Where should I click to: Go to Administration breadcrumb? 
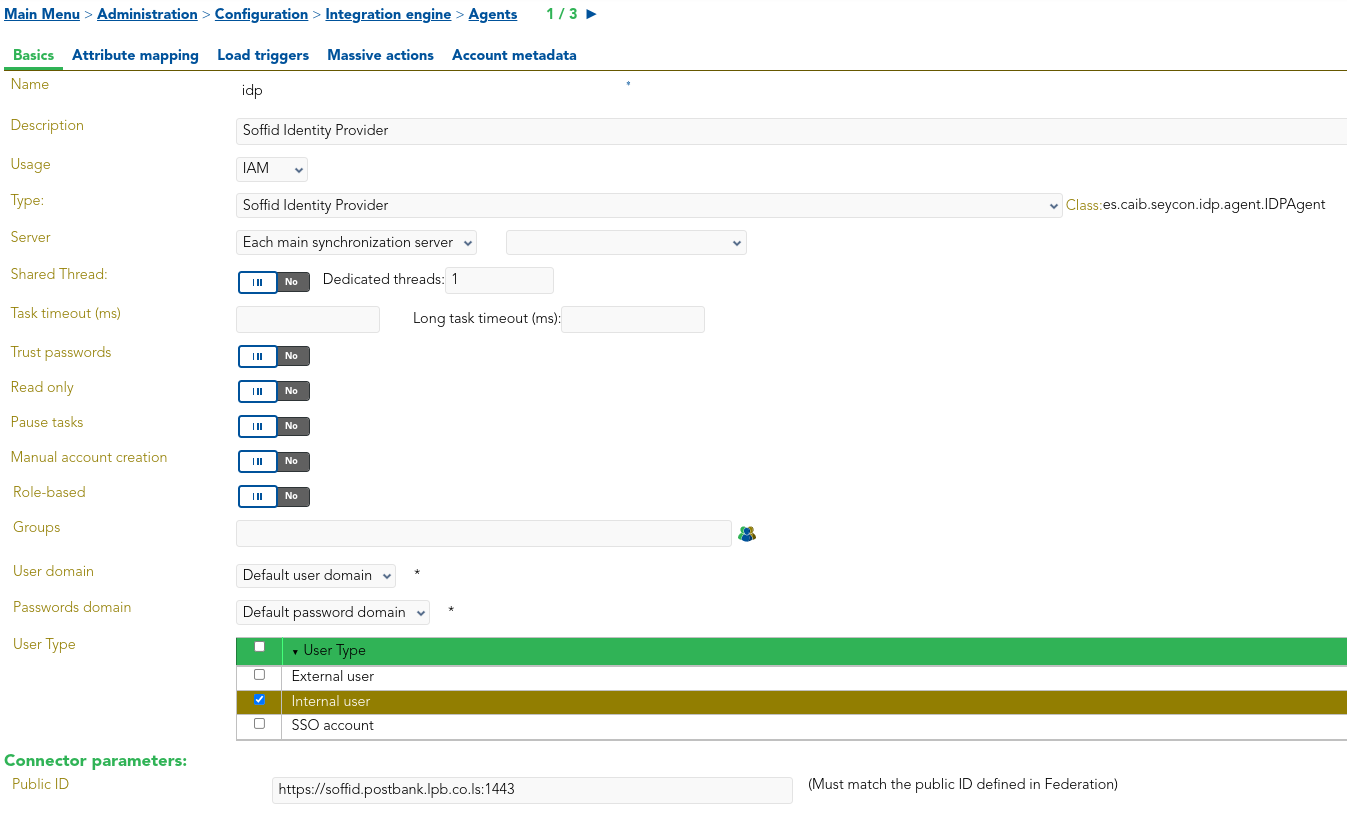pos(147,14)
